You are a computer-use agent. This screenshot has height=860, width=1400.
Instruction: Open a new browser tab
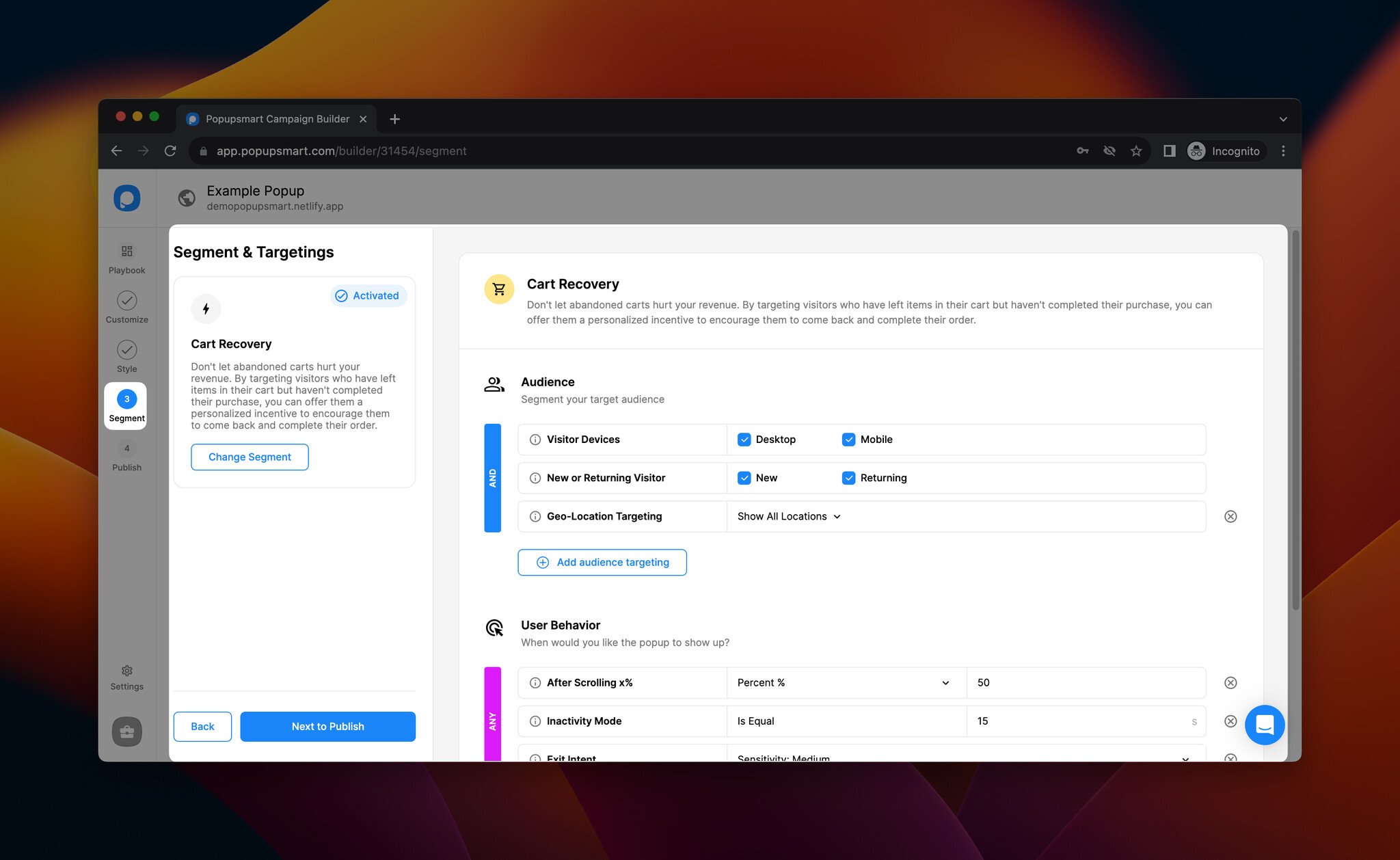394,119
